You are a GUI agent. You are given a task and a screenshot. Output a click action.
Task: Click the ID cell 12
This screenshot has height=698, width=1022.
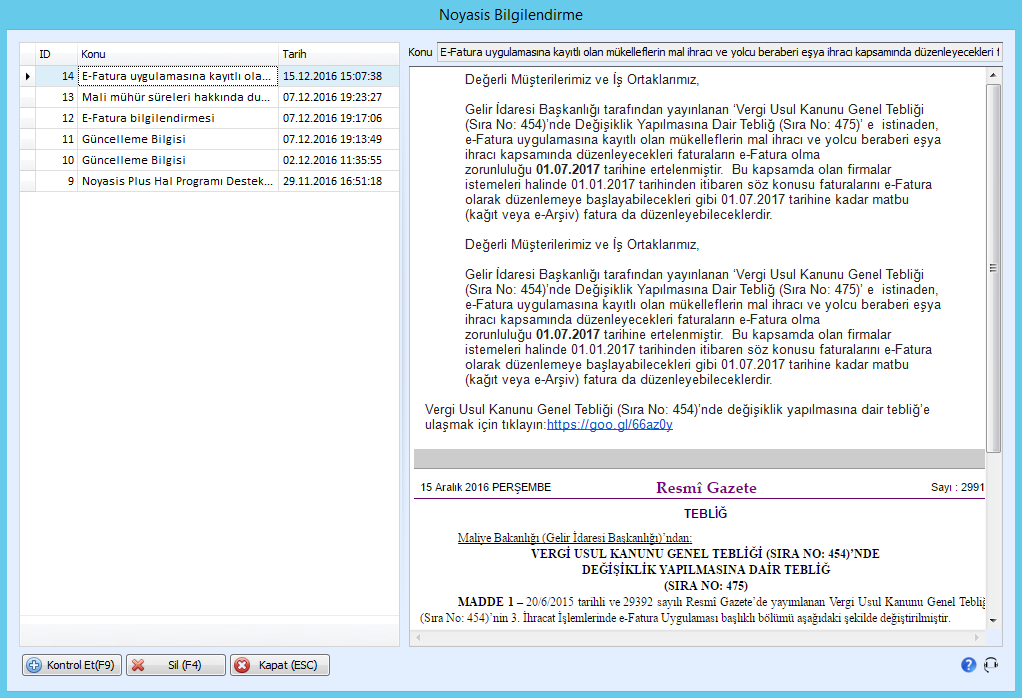point(56,118)
